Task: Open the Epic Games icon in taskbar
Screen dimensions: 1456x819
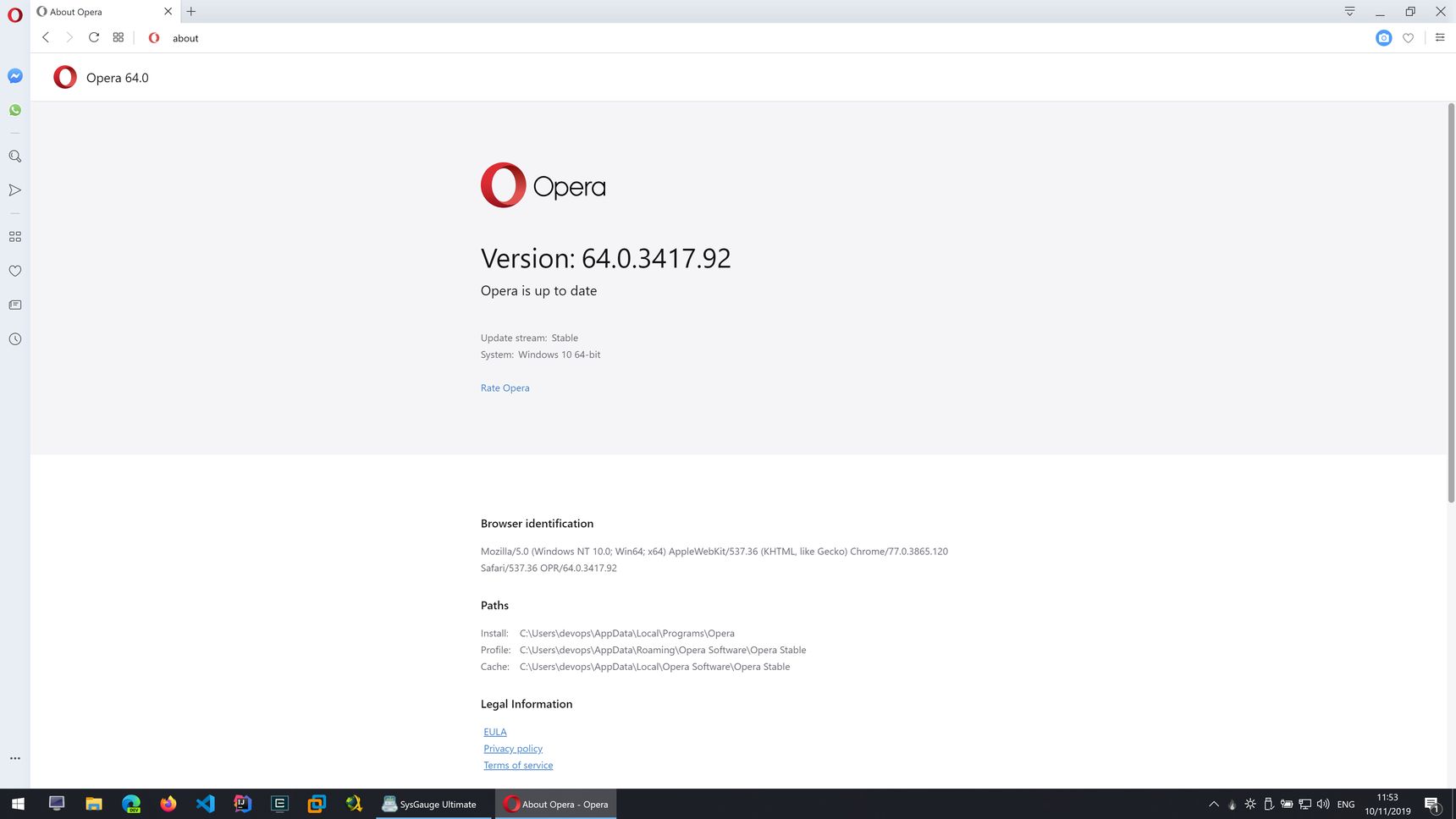Action: [279, 804]
